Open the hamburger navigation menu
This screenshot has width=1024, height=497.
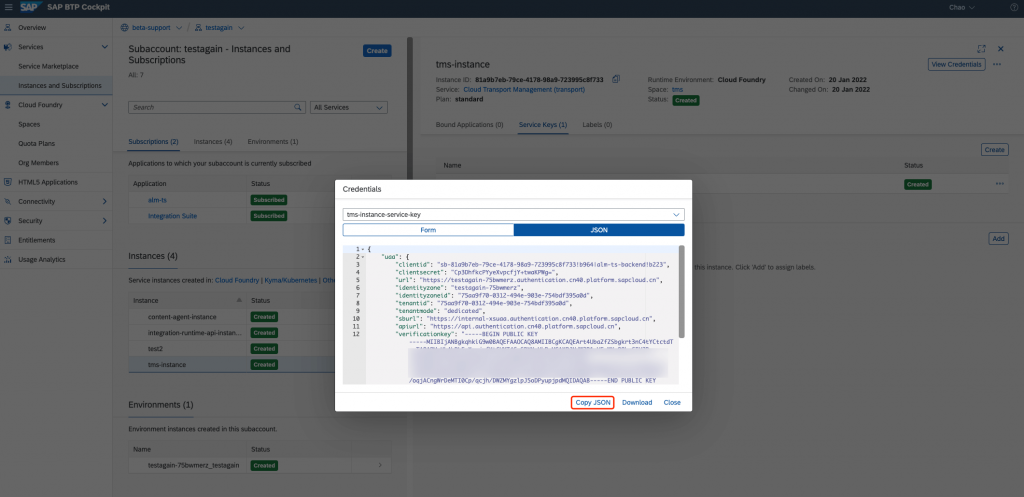click(x=8, y=8)
